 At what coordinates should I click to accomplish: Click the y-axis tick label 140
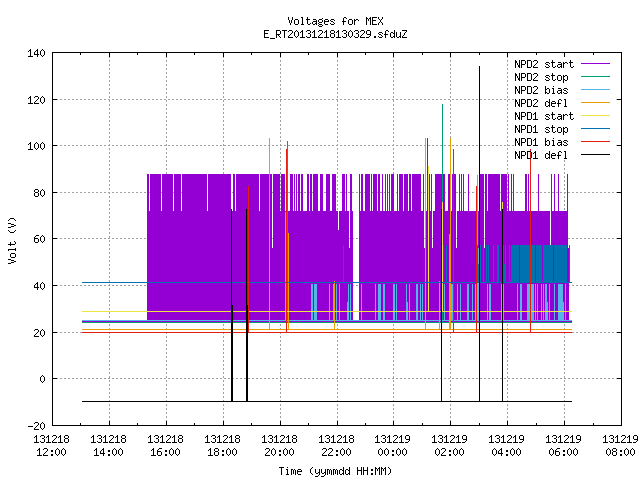tap(36, 53)
